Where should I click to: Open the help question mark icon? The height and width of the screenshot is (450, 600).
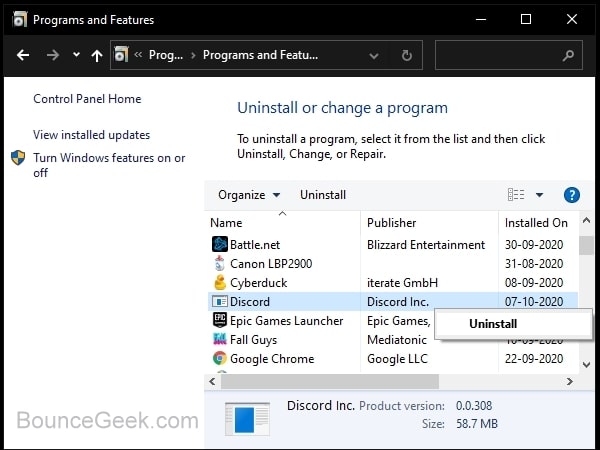pyautogui.click(x=572, y=195)
